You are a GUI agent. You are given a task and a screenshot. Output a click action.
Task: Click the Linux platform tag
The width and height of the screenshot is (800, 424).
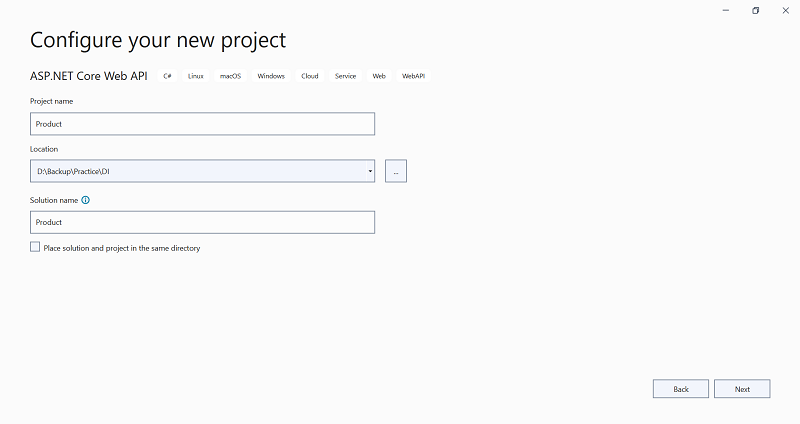[196, 76]
